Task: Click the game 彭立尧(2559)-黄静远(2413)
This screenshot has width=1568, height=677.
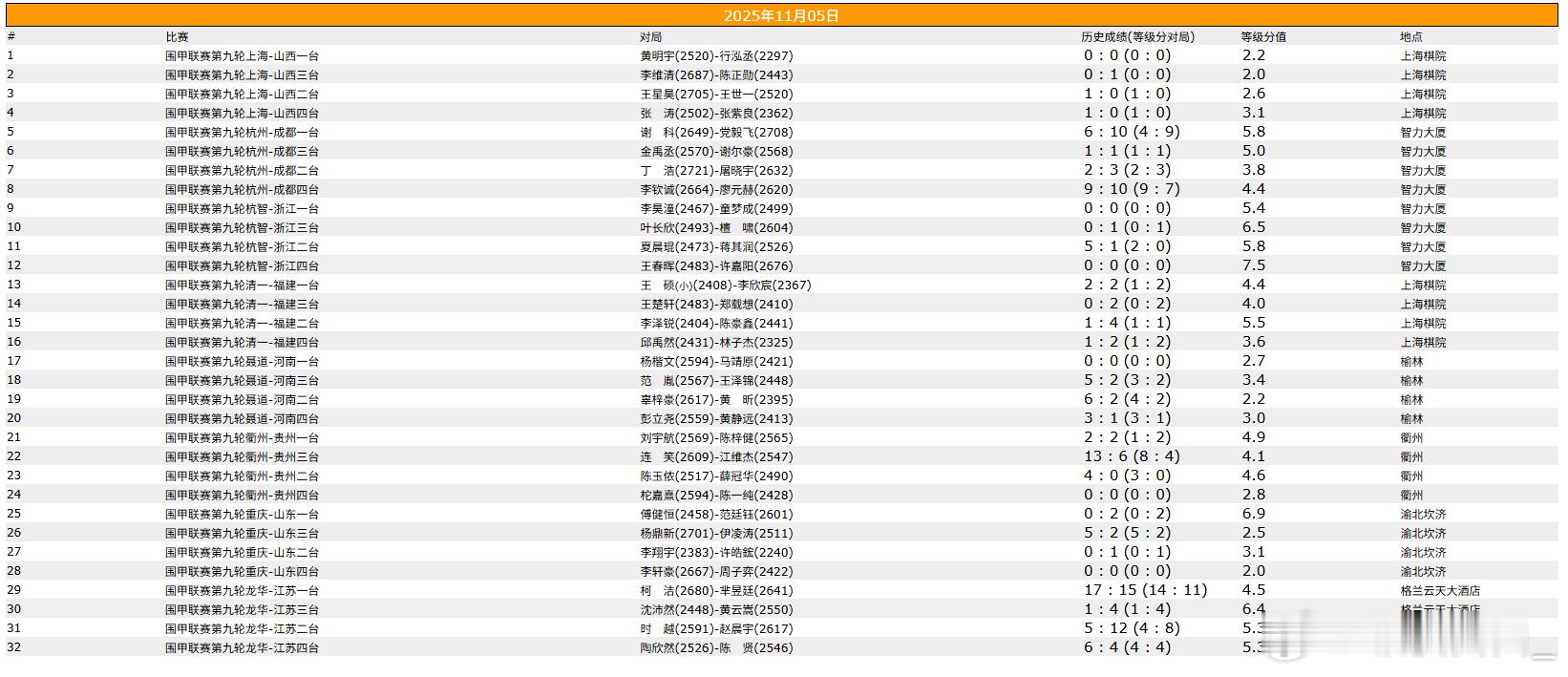Action: (716, 419)
